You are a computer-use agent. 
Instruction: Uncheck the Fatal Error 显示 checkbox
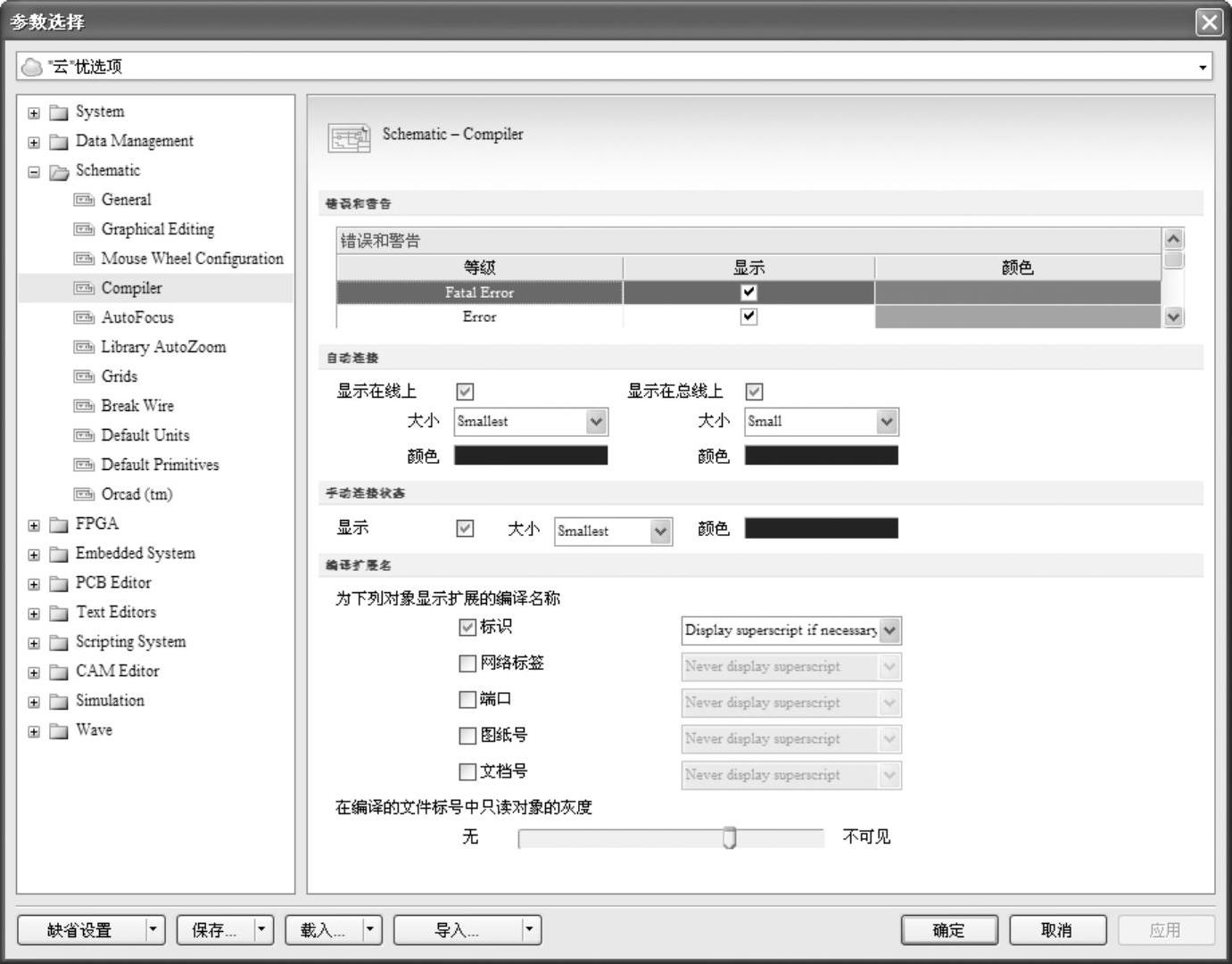click(748, 292)
